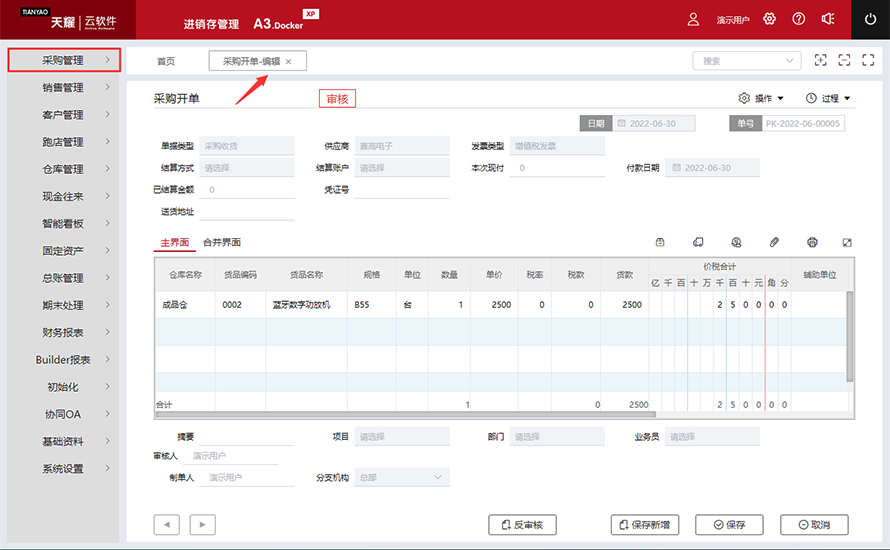Switch to the 合并界面 tab
Screen dimensions: 890x550
pos(222,242)
